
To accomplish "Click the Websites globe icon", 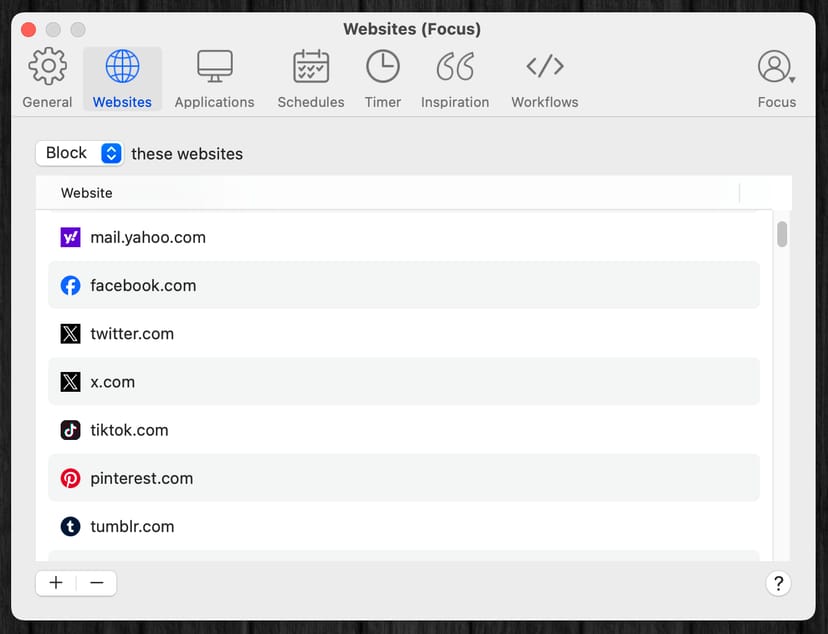I will (x=122, y=68).
